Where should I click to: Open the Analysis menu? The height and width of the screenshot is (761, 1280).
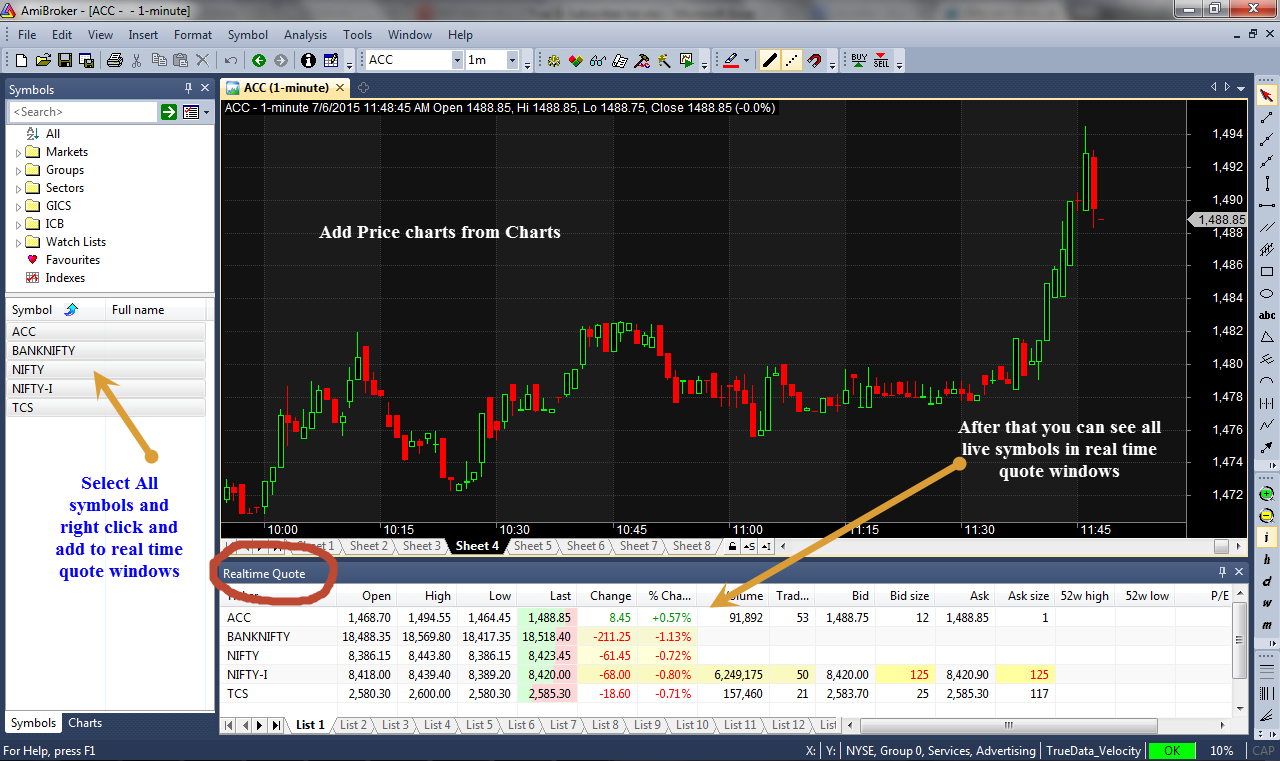pyautogui.click(x=305, y=34)
